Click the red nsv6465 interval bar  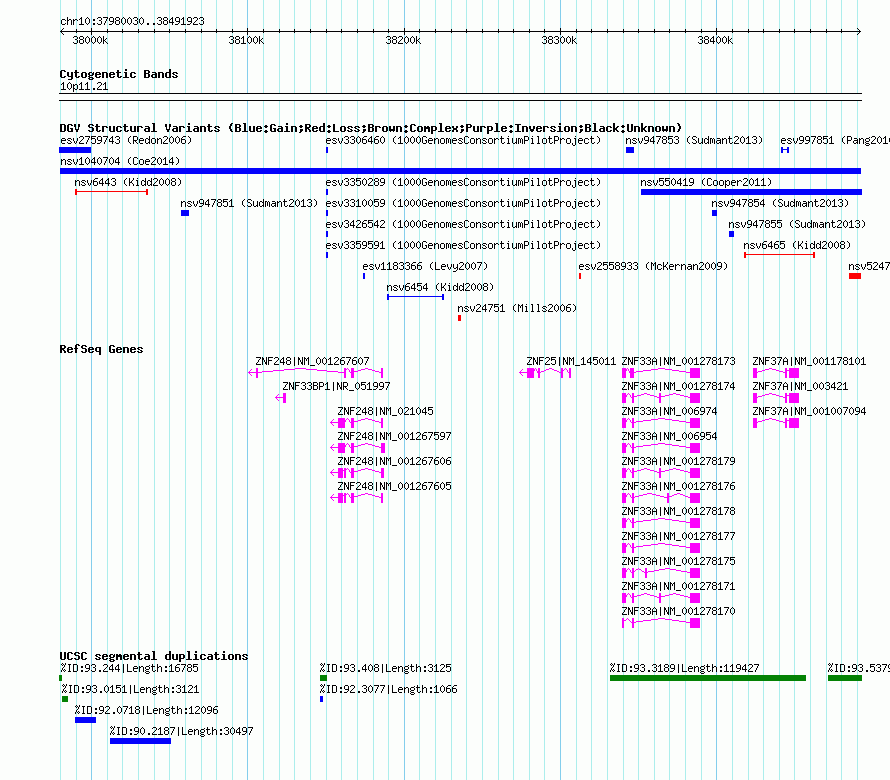coord(779,255)
